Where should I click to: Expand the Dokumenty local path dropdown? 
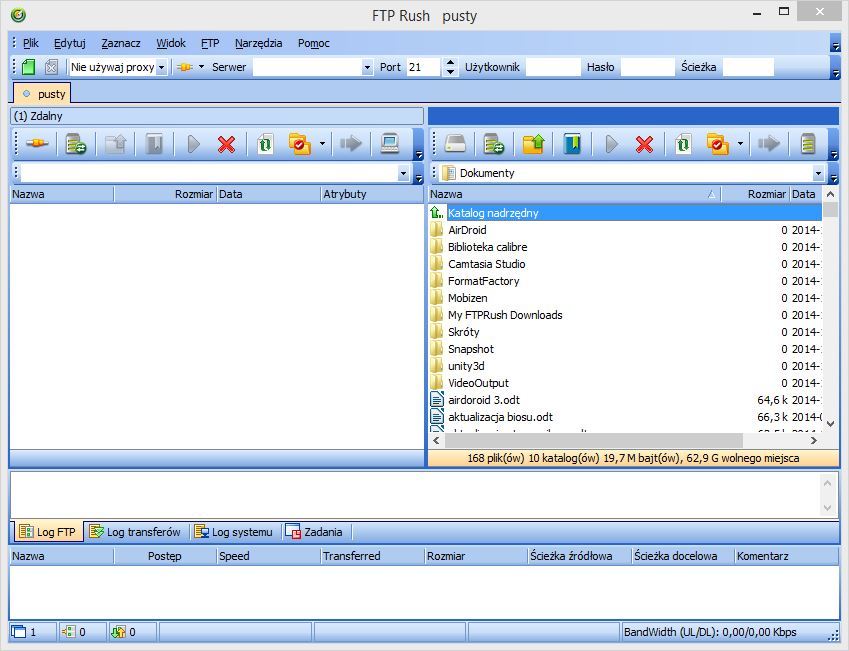point(818,173)
